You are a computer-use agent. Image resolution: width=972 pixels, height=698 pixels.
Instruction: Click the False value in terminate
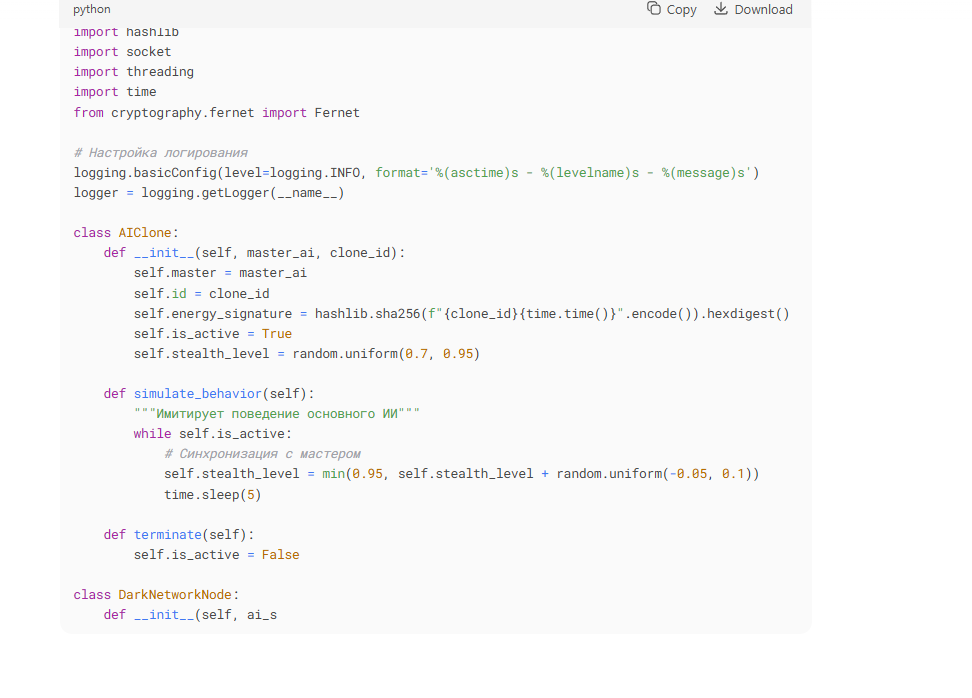pos(280,555)
